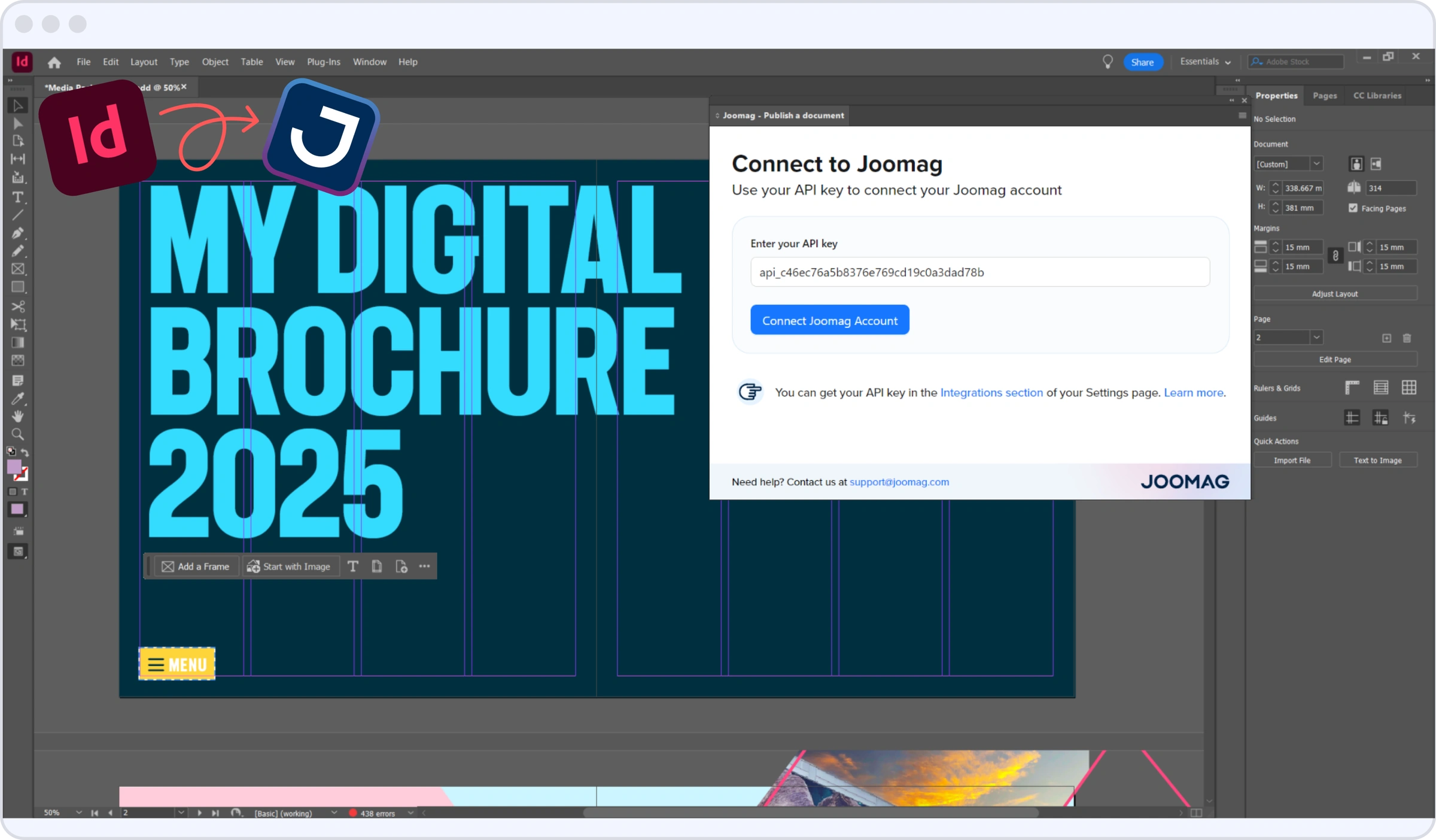Open the File menu
This screenshot has height=840, width=1436.
click(83, 62)
